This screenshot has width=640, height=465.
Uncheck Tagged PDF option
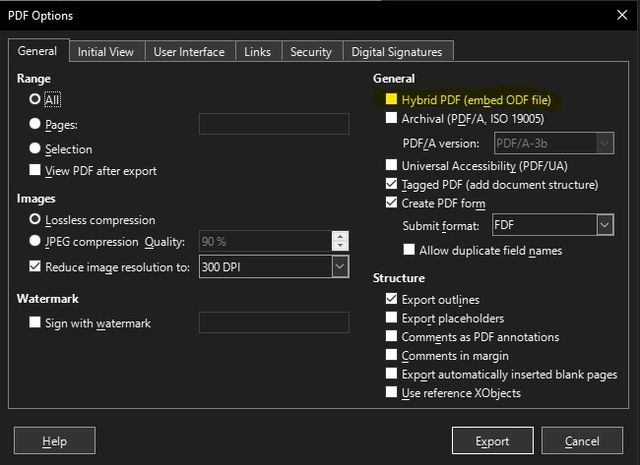pos(392,185)
